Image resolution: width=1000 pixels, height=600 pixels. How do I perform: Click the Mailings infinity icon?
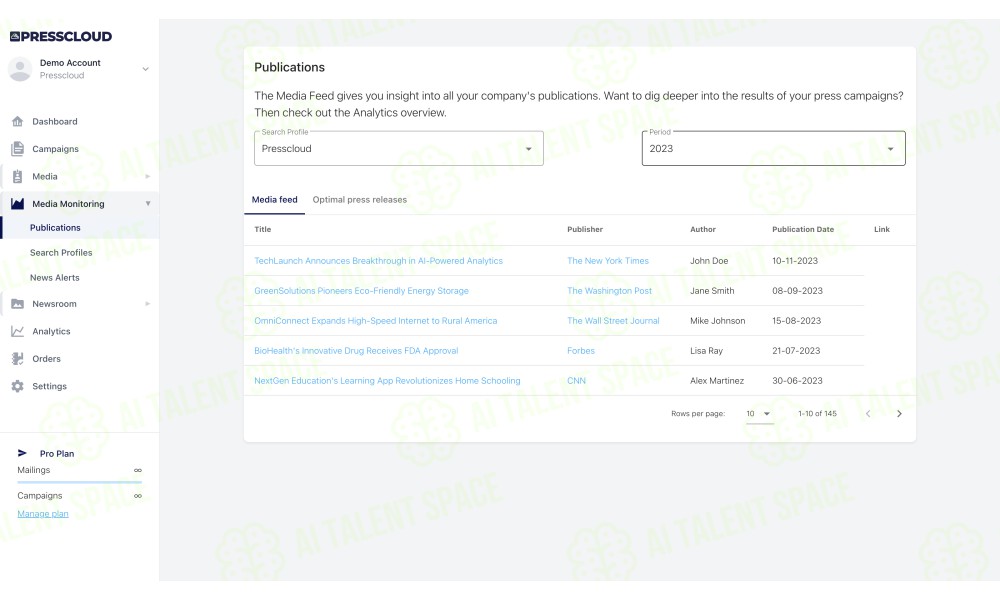click(138, 470)
